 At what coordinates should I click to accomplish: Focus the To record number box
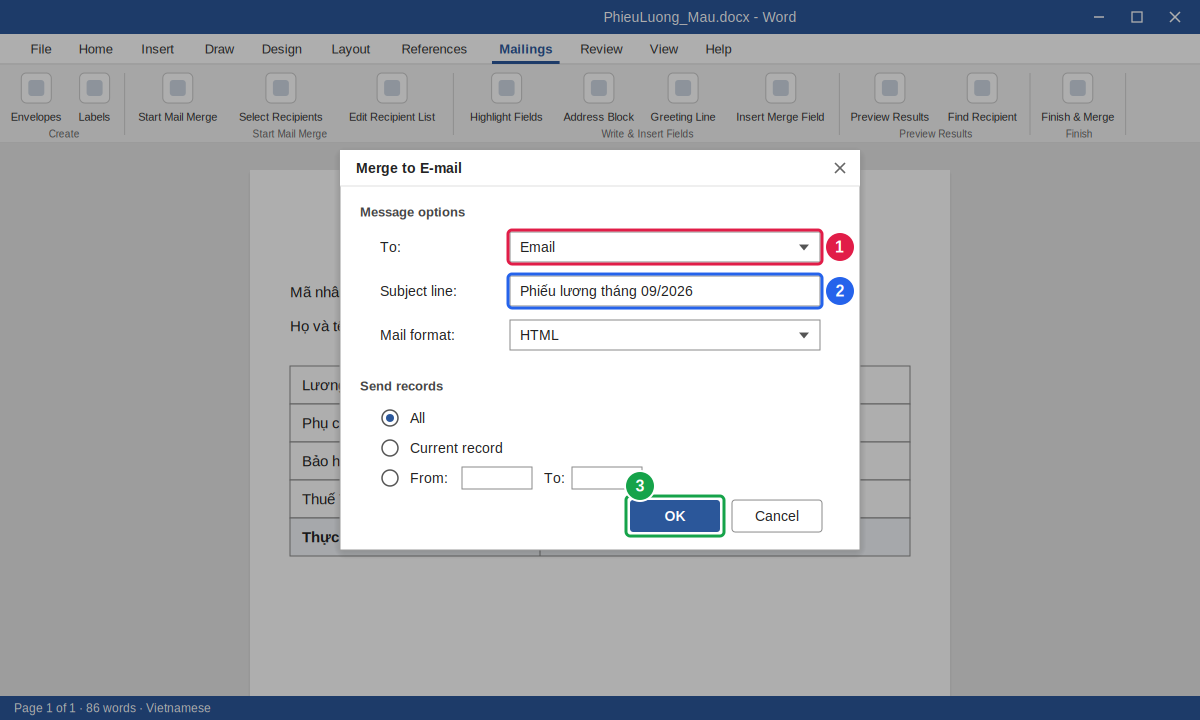tap(607, 478)
